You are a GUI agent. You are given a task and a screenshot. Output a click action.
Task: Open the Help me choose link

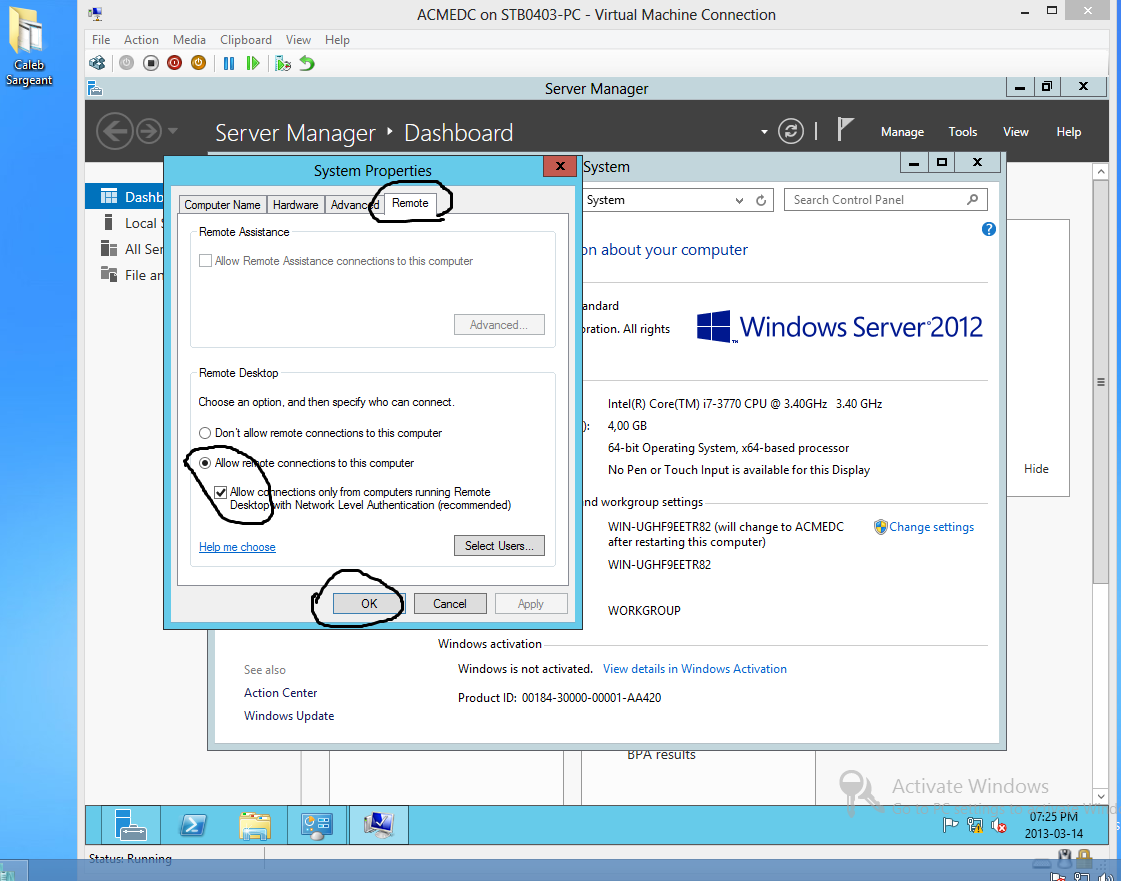coord(237,547)
